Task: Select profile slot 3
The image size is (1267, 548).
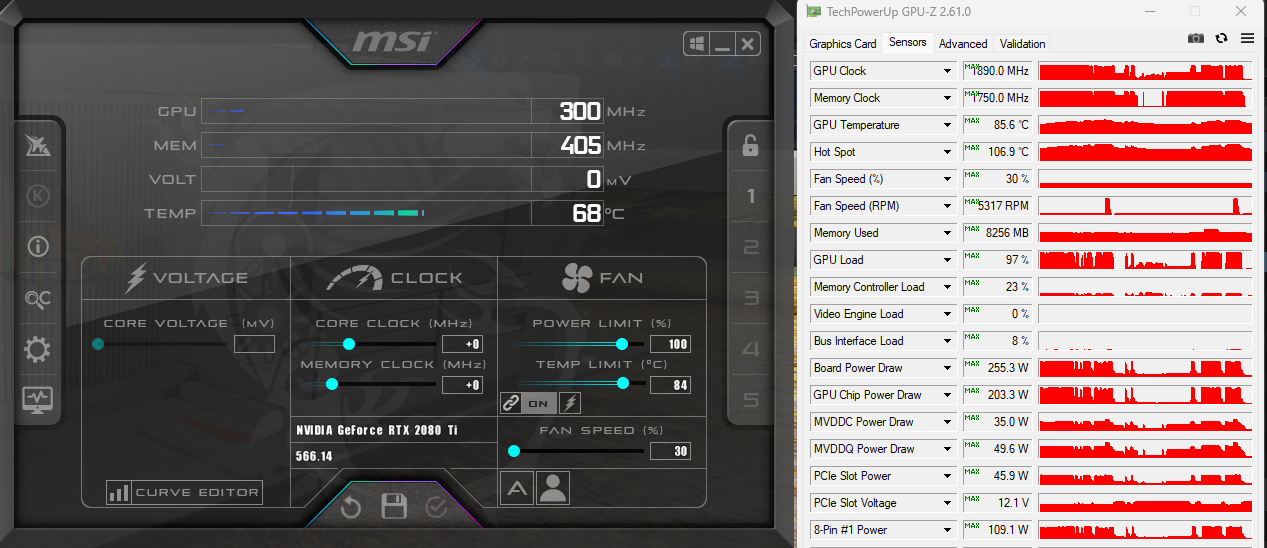Action: pyautogui.click(x=751, y=298)
